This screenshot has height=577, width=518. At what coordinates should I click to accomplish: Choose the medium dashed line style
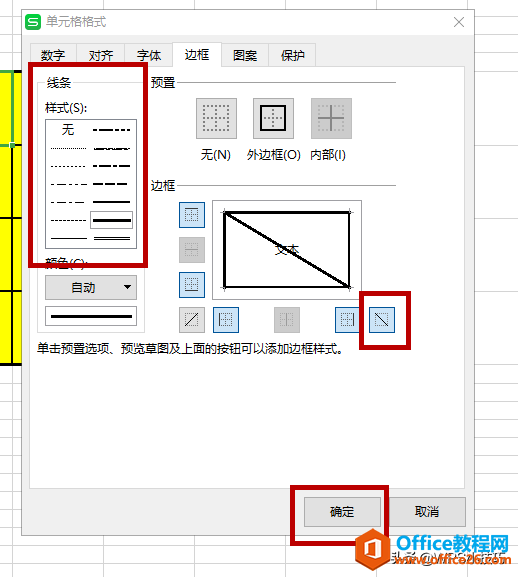click(x=111, y=184)
